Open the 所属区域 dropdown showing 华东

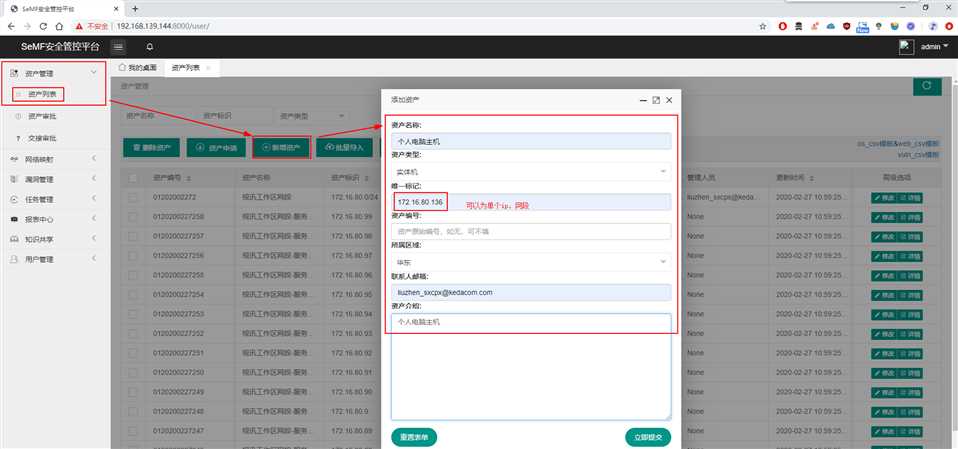pos(530,262)
